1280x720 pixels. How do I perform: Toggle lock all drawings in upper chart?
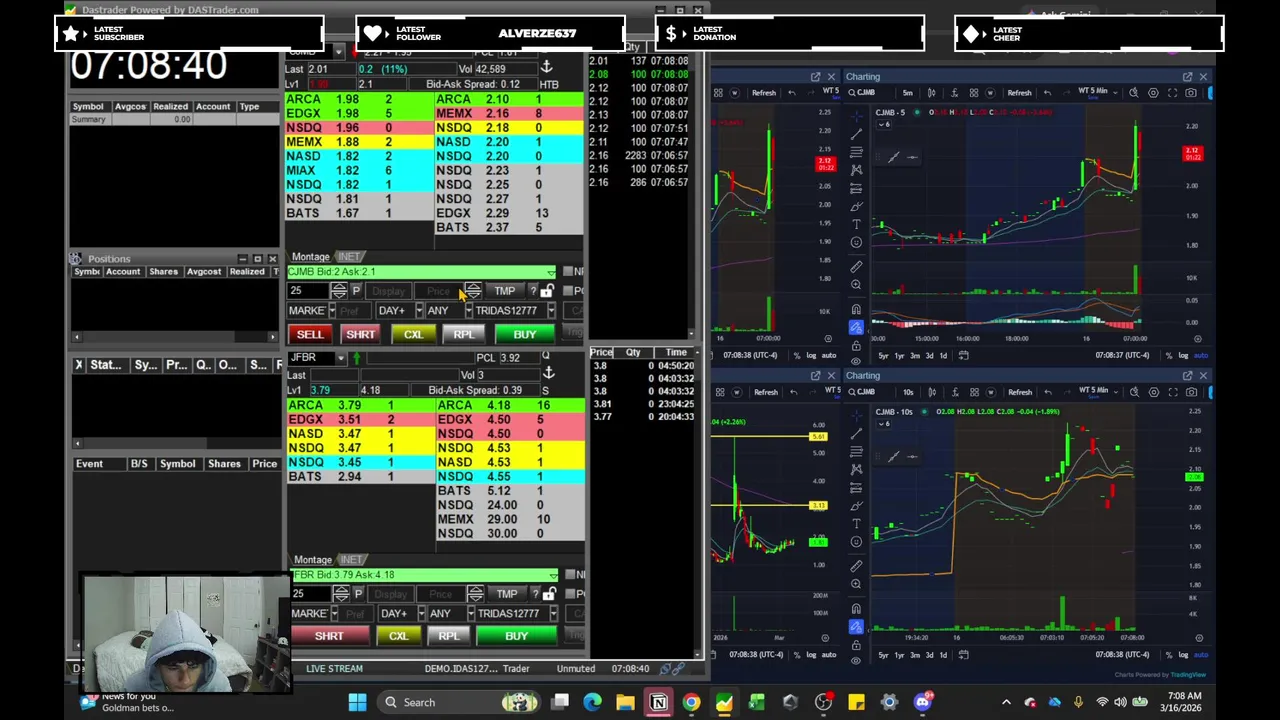click(x=856, y=346)
